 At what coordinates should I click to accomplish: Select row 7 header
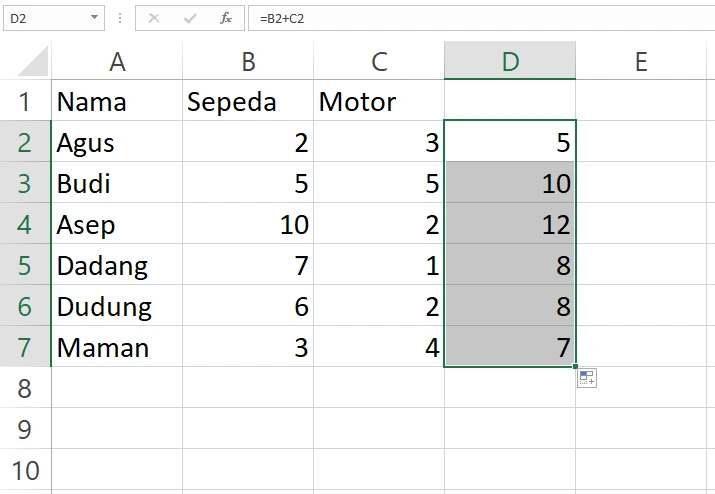(x=25, y=347)
